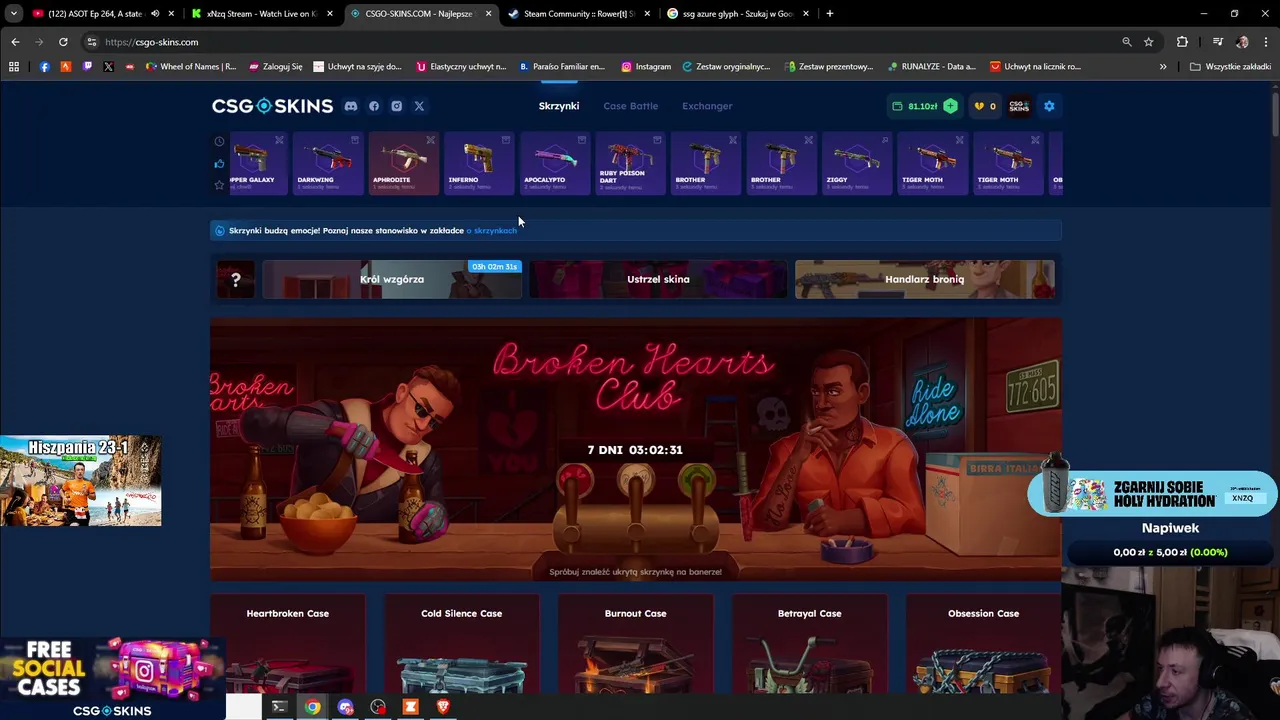Viewport: 1280px width, 720px height.
Task: Click the address bar URL field
Action: [600, 42]
